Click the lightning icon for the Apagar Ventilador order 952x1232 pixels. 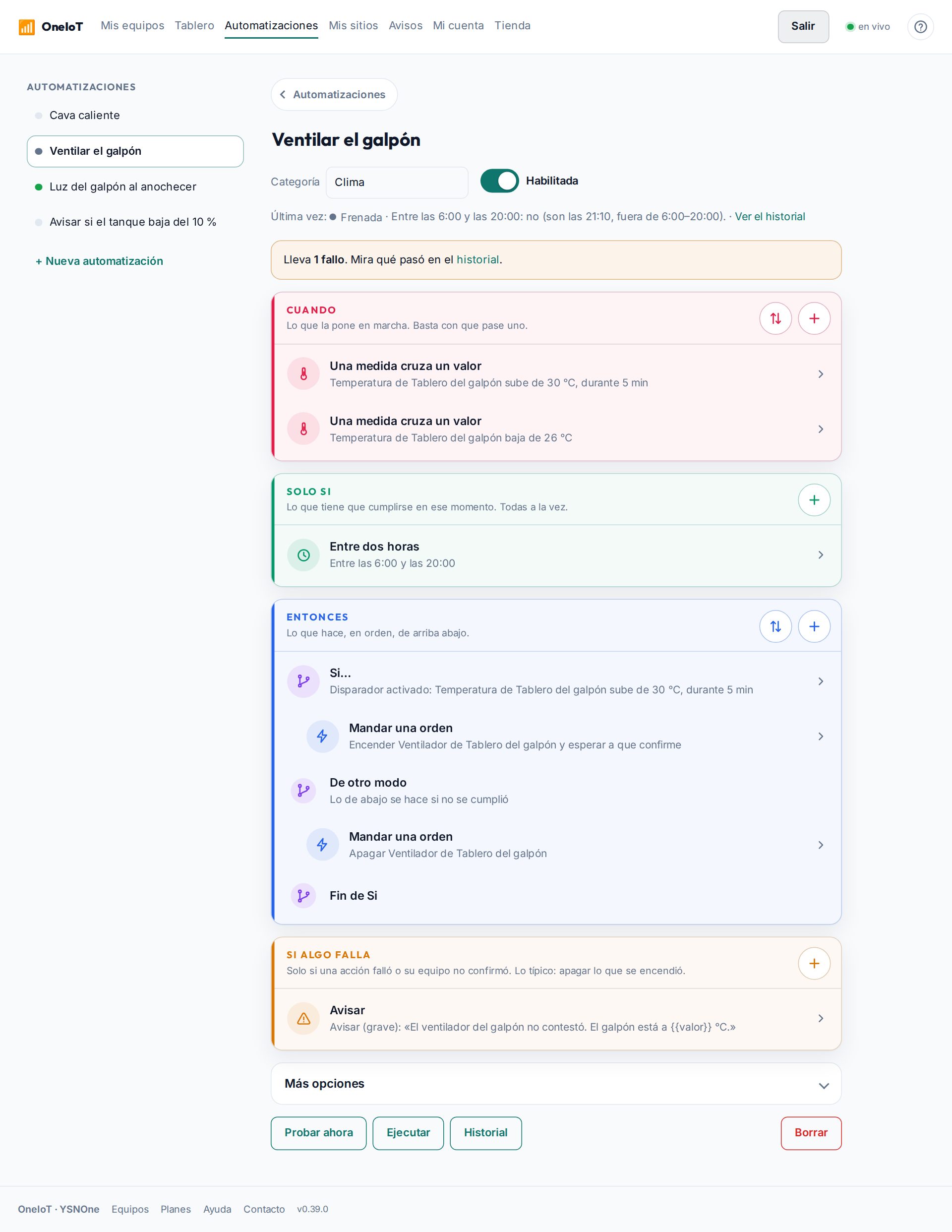click(x=323, y=845)
